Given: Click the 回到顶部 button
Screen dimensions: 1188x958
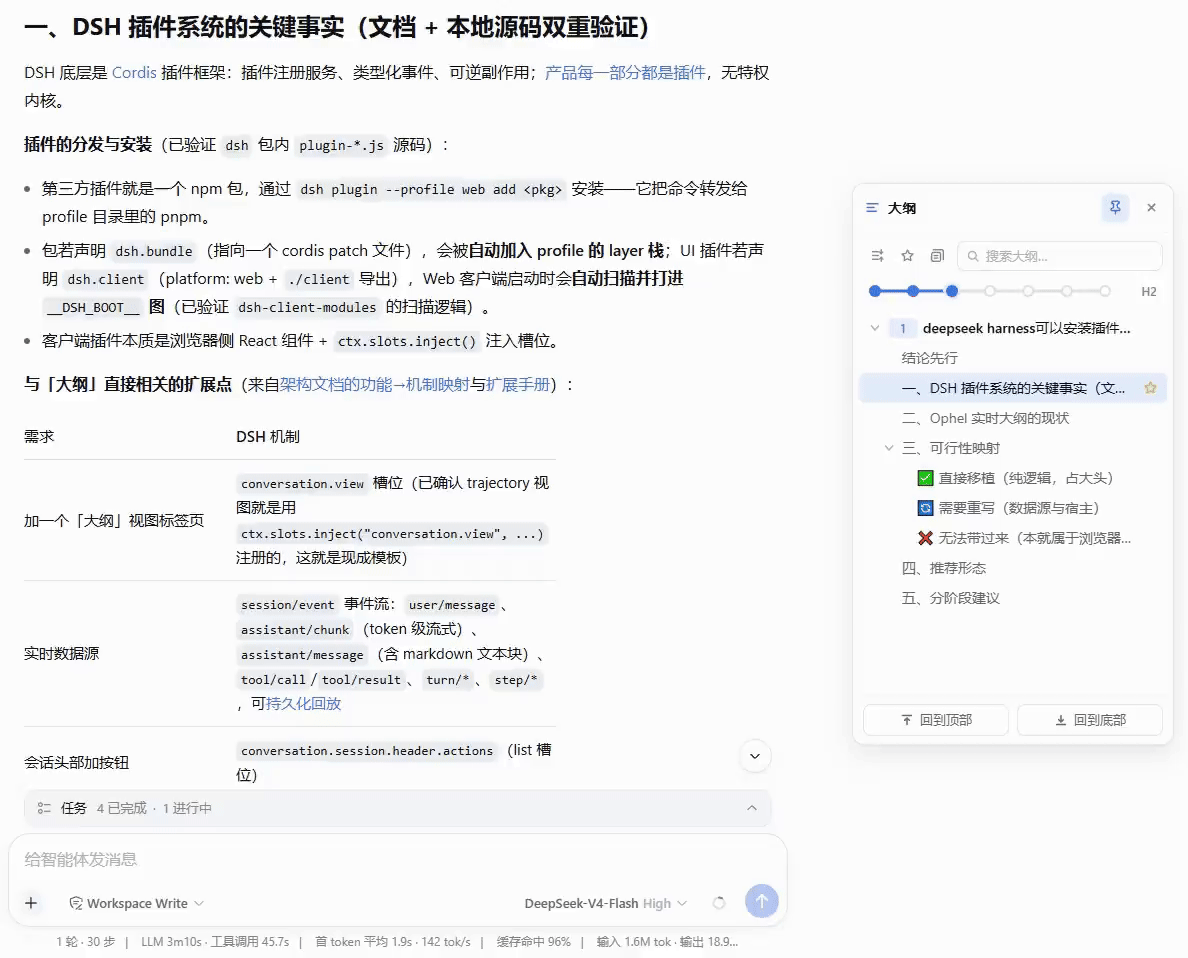Looking at the screenshot, I should tap(936, 720).
